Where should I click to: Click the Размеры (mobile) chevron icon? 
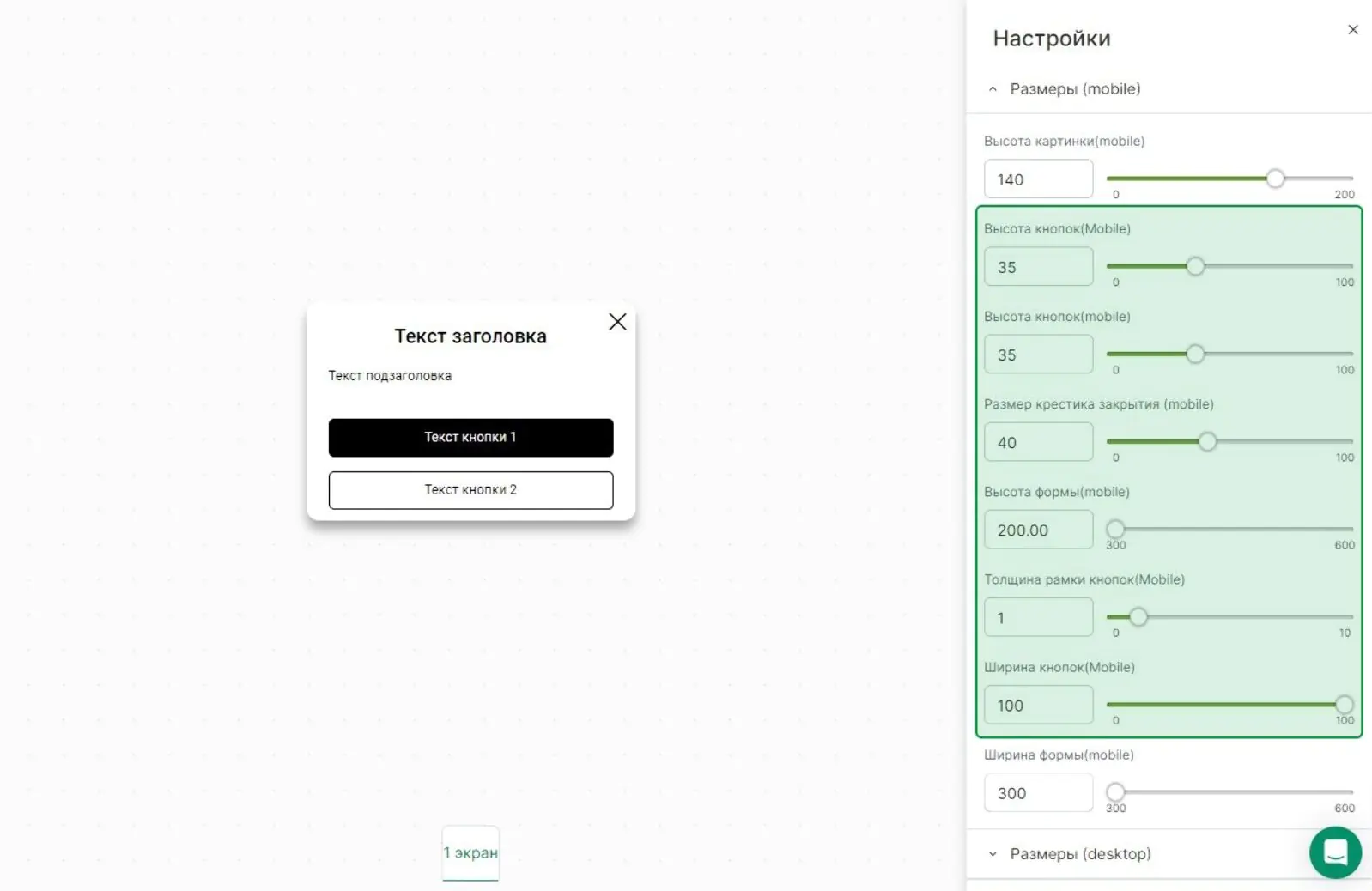[993, 89]
